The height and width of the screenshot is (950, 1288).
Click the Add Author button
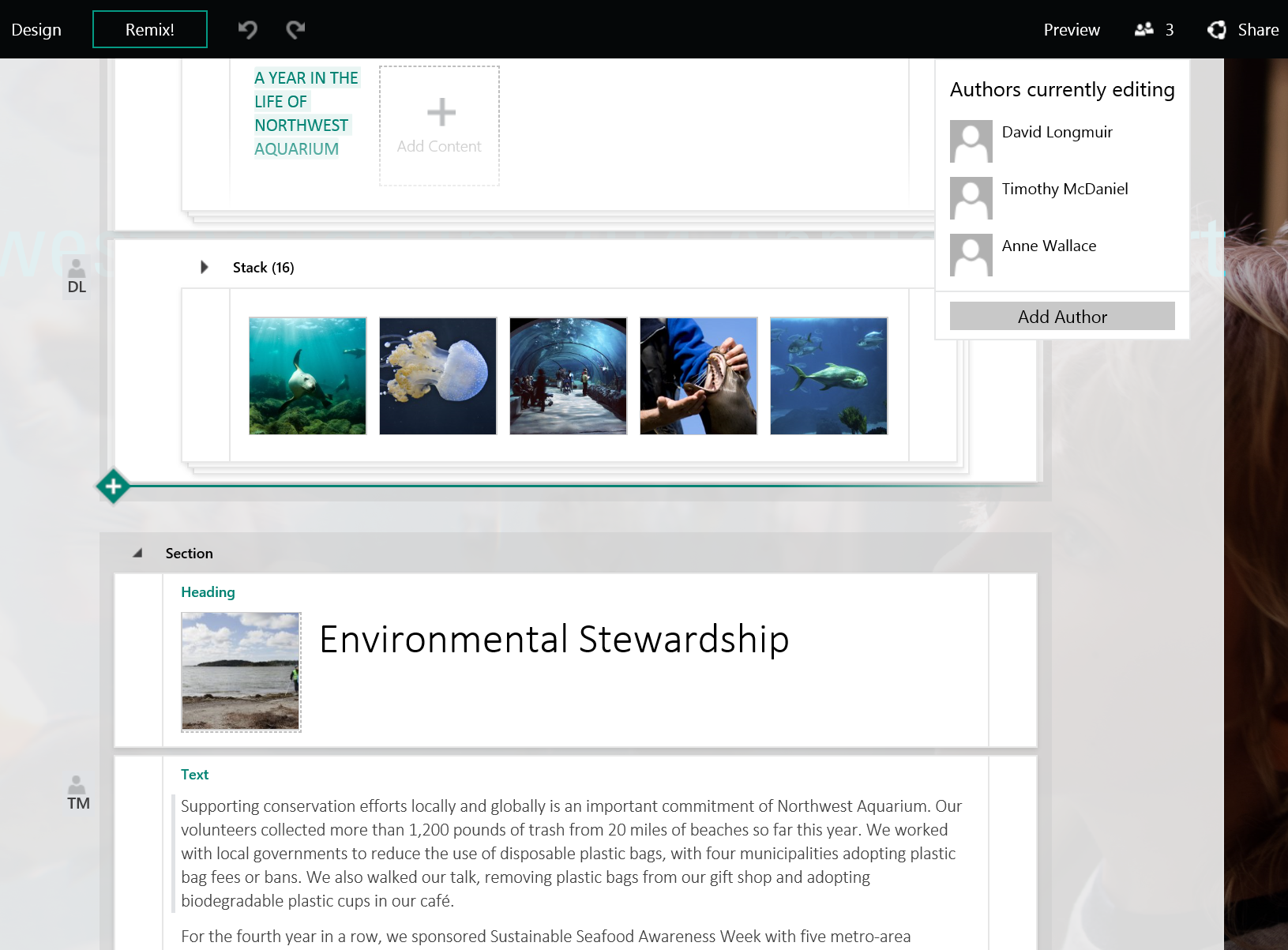tap(1061, 316)
